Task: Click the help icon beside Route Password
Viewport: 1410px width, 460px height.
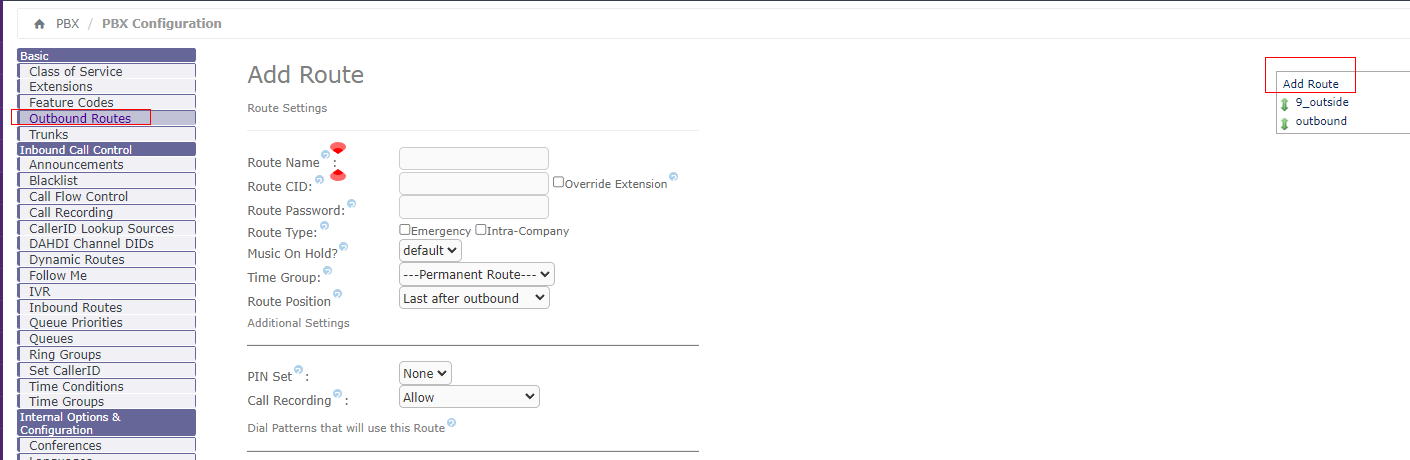Action: pyautogui.click(x=351, y=204)
